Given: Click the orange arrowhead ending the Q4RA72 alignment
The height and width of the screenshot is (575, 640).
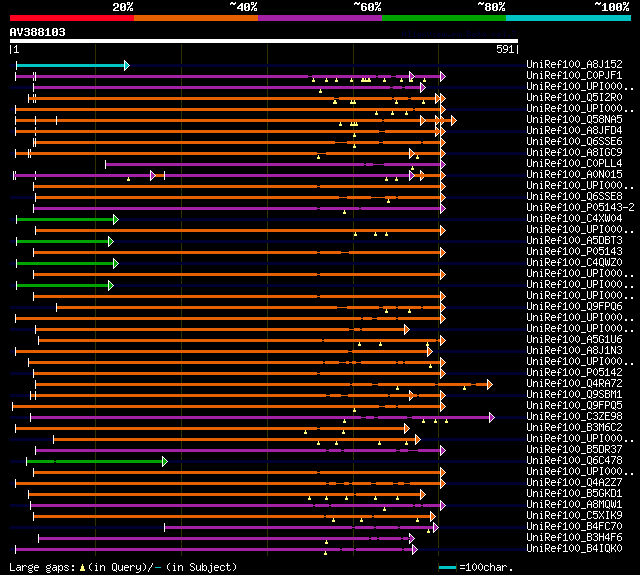Looking at the screenshot, I should point(490,384).
